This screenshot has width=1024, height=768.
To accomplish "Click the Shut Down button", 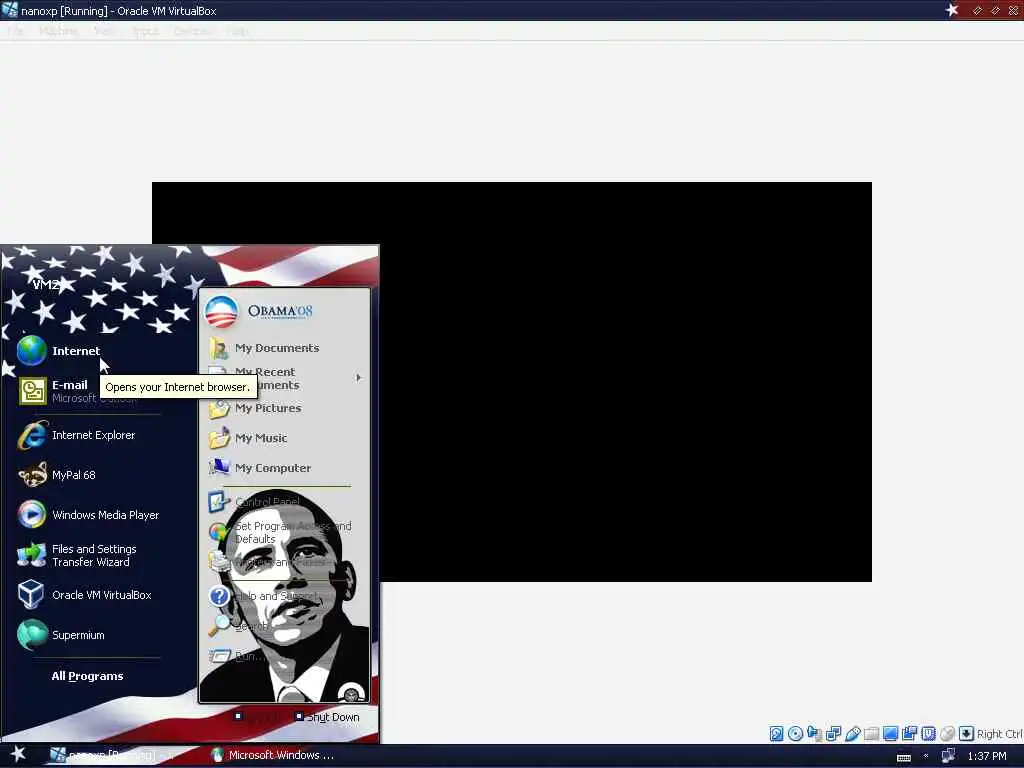I will 327,717.
